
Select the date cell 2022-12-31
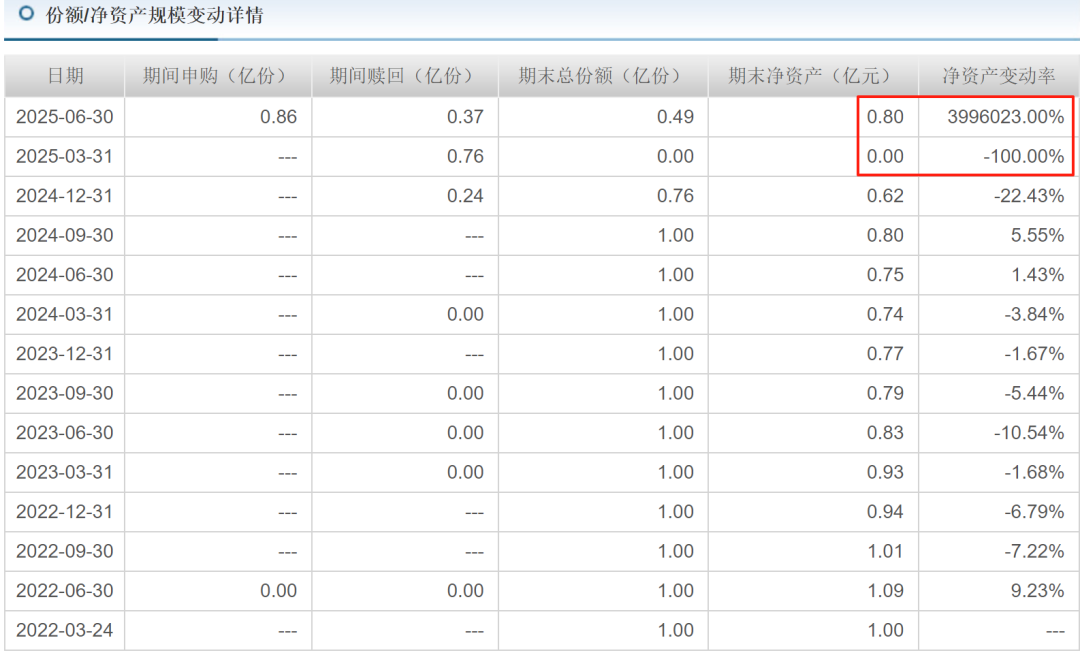pos(65,512)
